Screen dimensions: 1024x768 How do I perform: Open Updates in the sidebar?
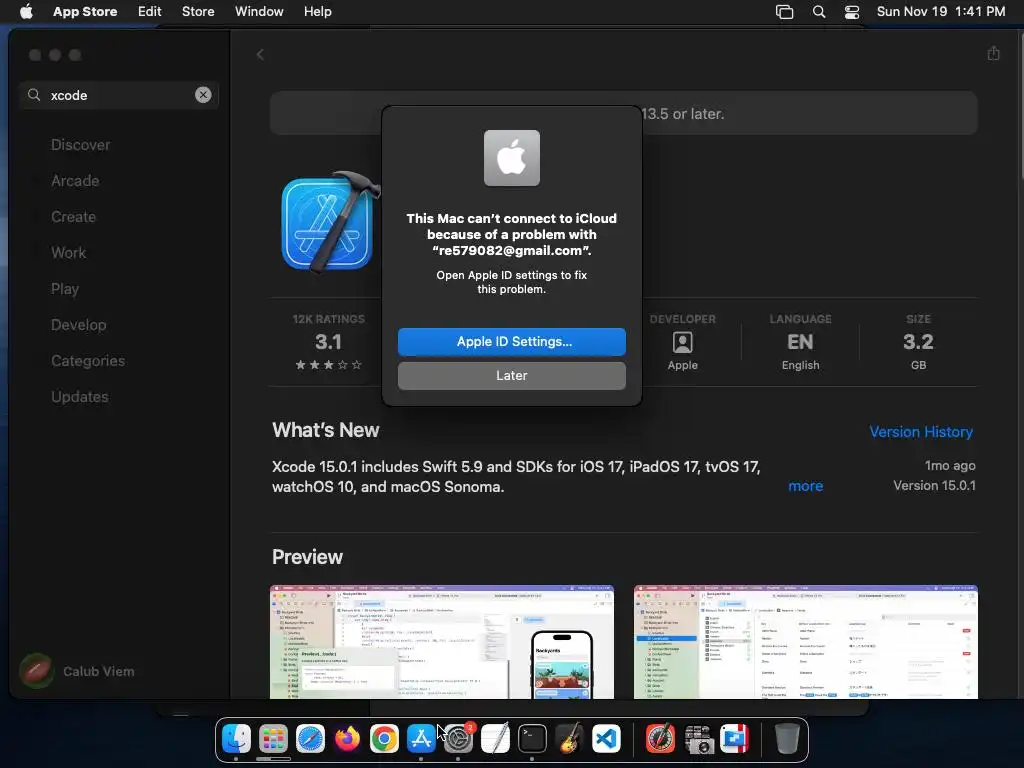click(x=80, y=396)
